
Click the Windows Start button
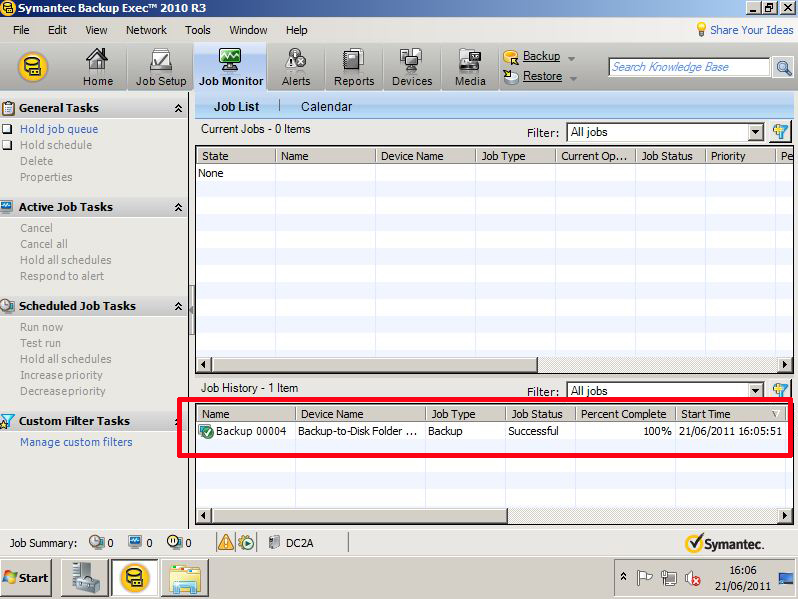[x=26, y=578]
